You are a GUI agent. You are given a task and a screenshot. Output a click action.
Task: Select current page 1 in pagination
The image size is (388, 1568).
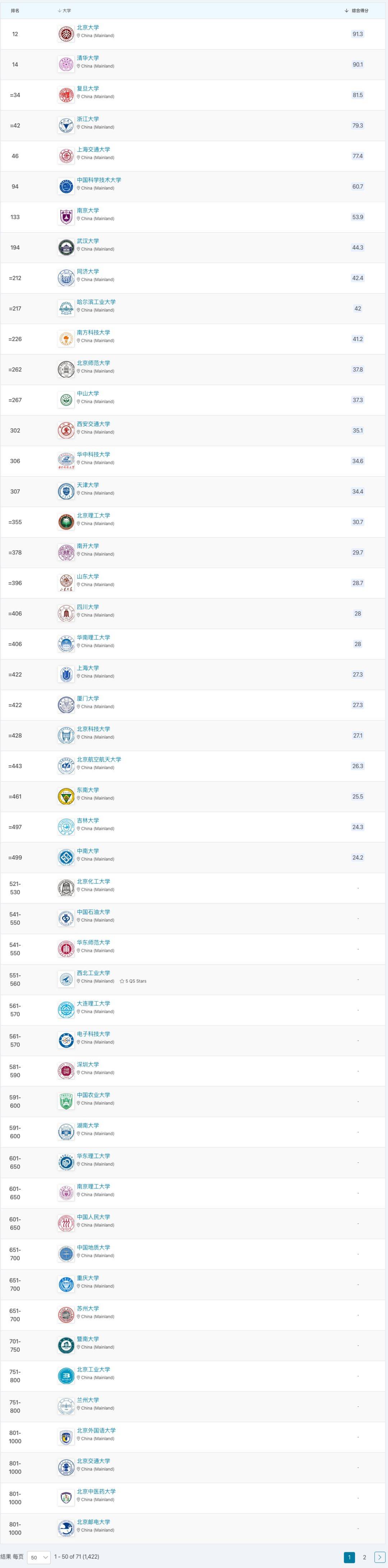(349, 1557)
